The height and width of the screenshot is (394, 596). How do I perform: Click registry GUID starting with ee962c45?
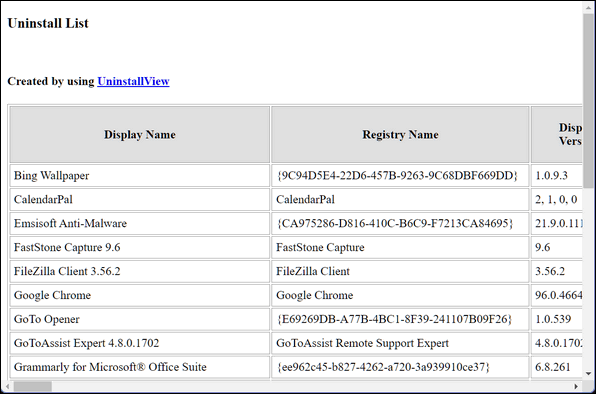click(x=400, y=367)
